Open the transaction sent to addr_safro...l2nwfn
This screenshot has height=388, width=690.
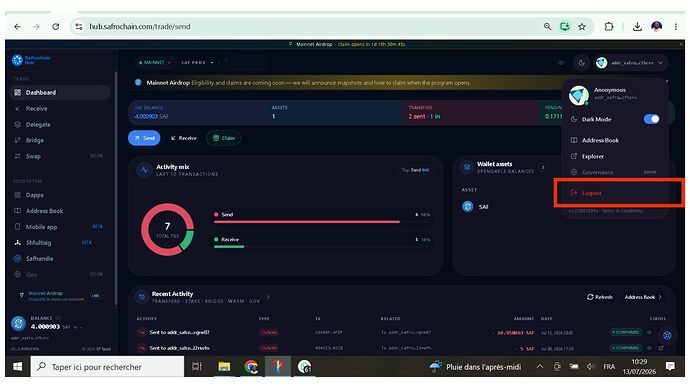pyautogui.click(x=180, y=348)
